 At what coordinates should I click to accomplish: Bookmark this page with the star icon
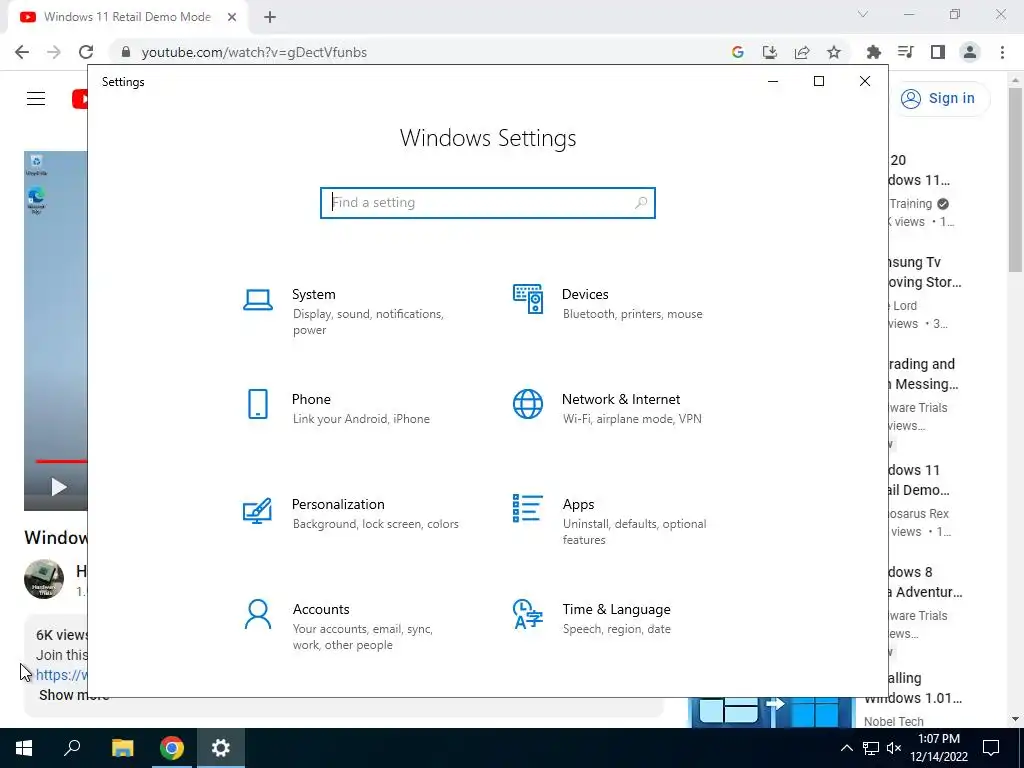click(834, 52)
